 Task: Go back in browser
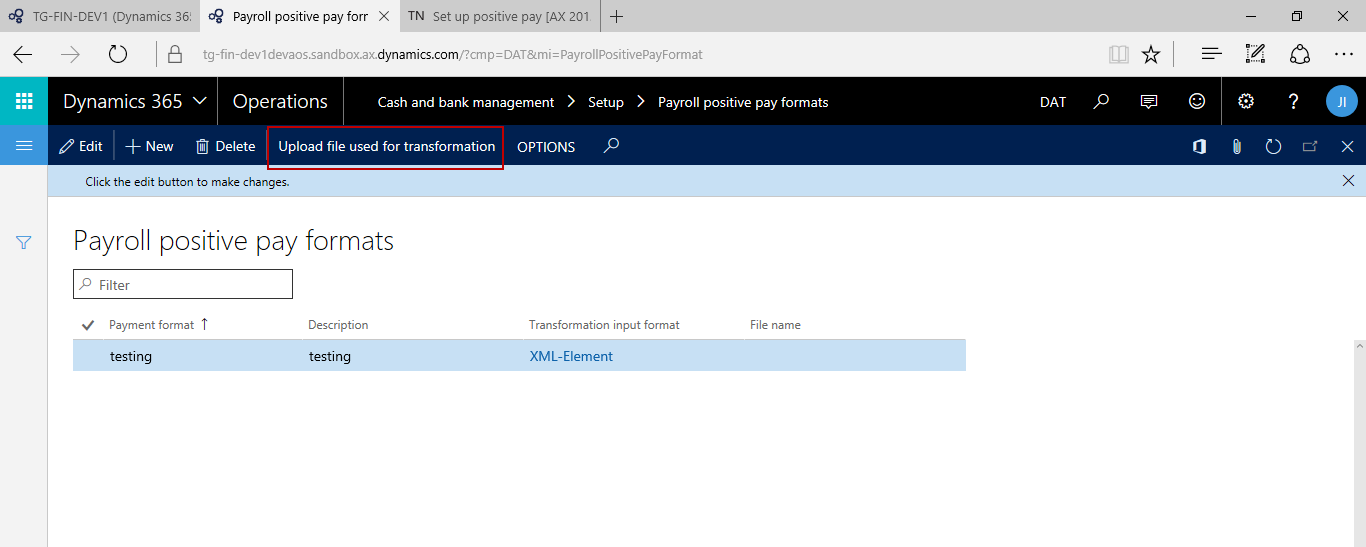(23, 54)
